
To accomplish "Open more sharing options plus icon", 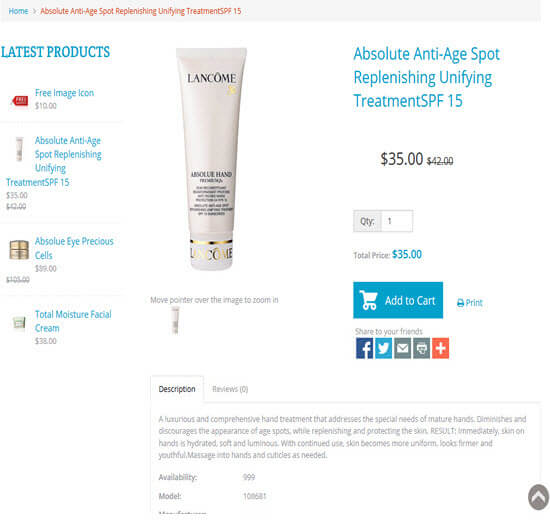I will coord(440,348).
